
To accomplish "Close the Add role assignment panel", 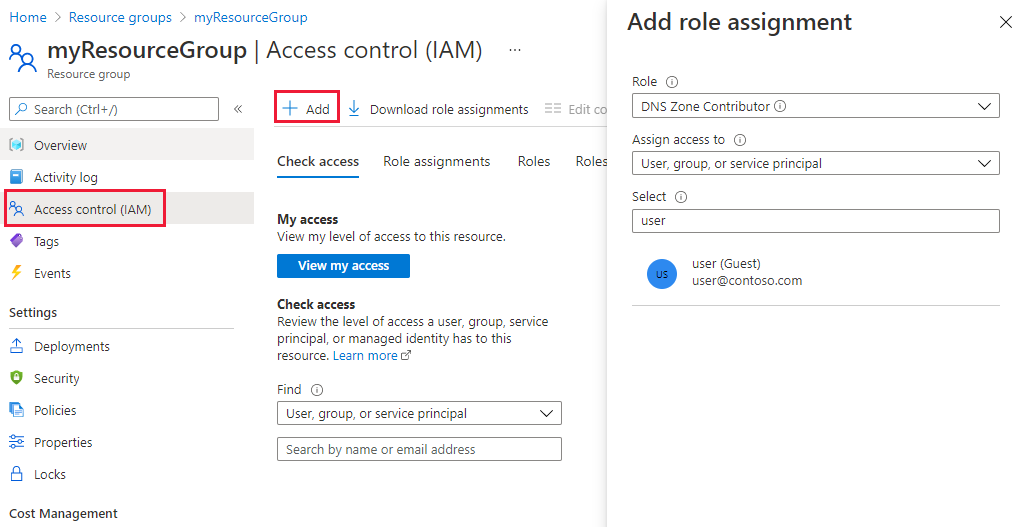I will click(x=1005, y=21).
